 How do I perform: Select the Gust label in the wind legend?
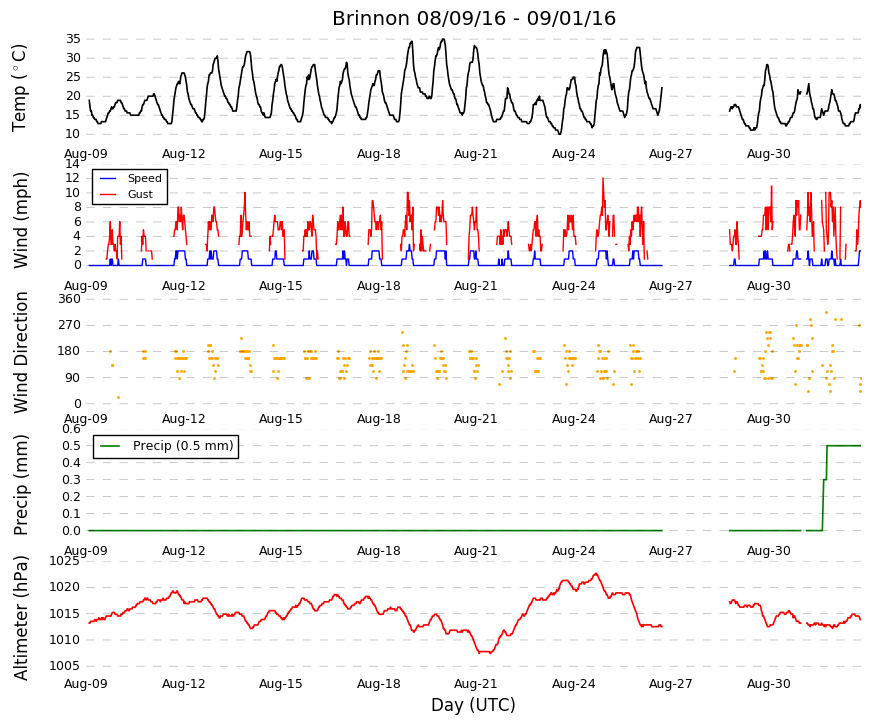click(x=140, y=194)
